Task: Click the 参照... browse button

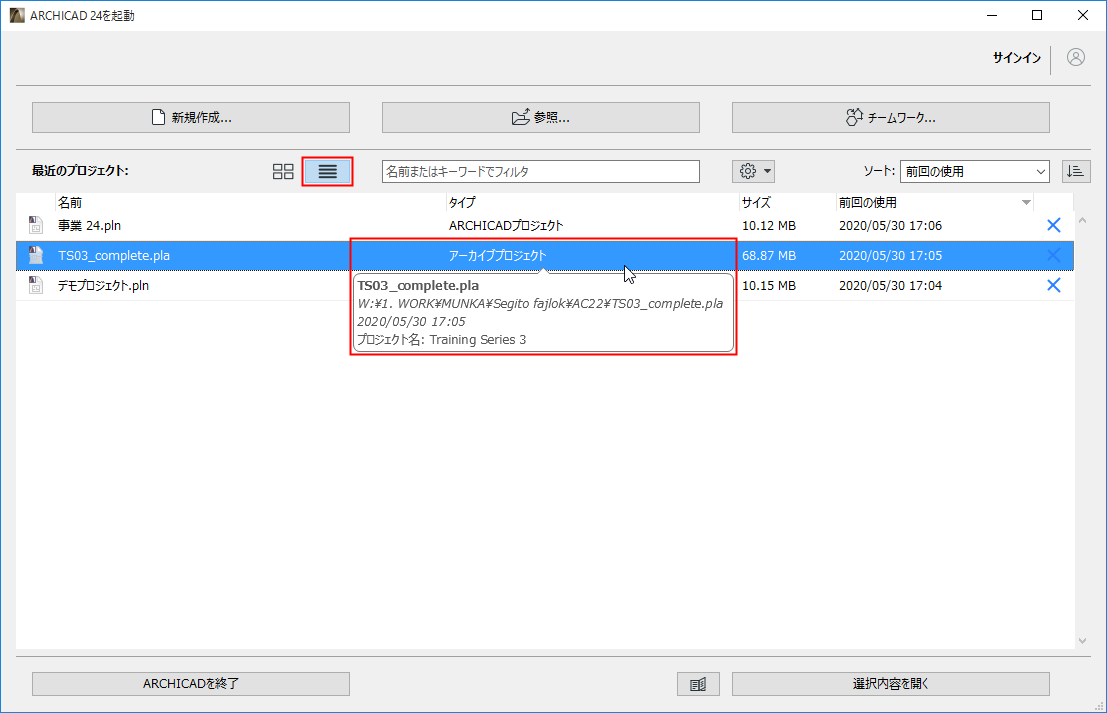Action: coord(541,117)
